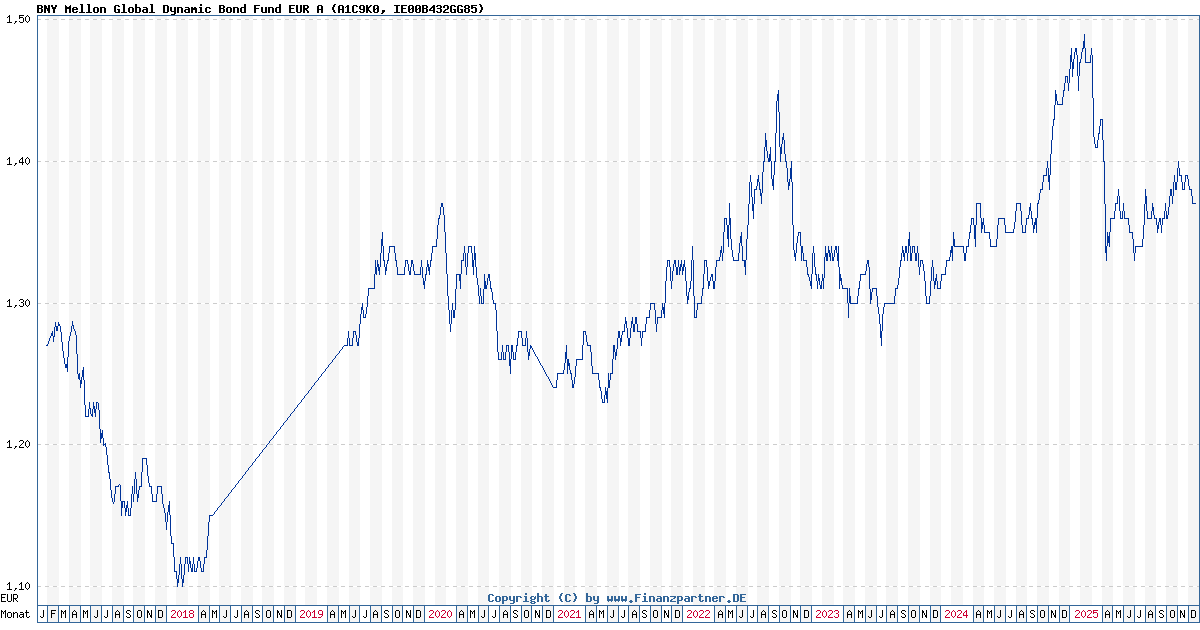
Task: Click the EUR unit label
Action: (10, 601)
